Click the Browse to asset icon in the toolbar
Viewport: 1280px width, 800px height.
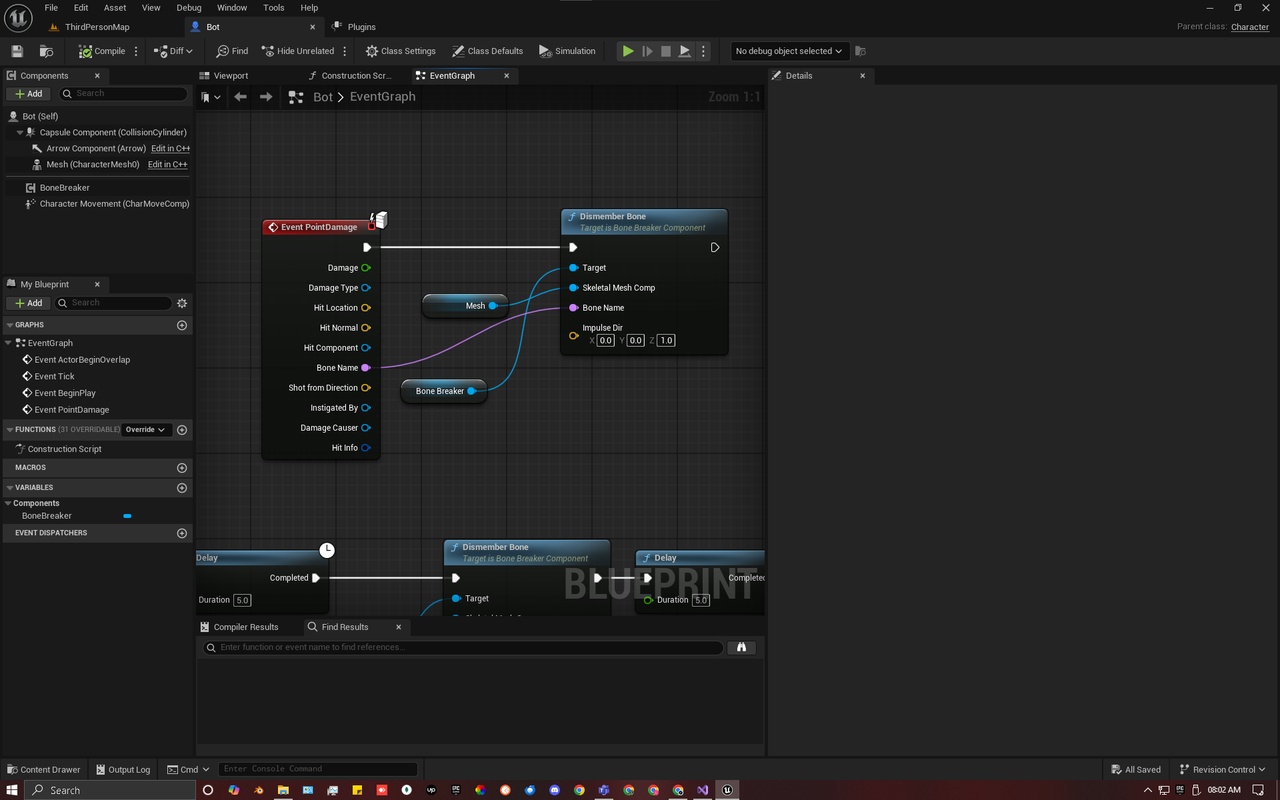click(x=46, y=51)
